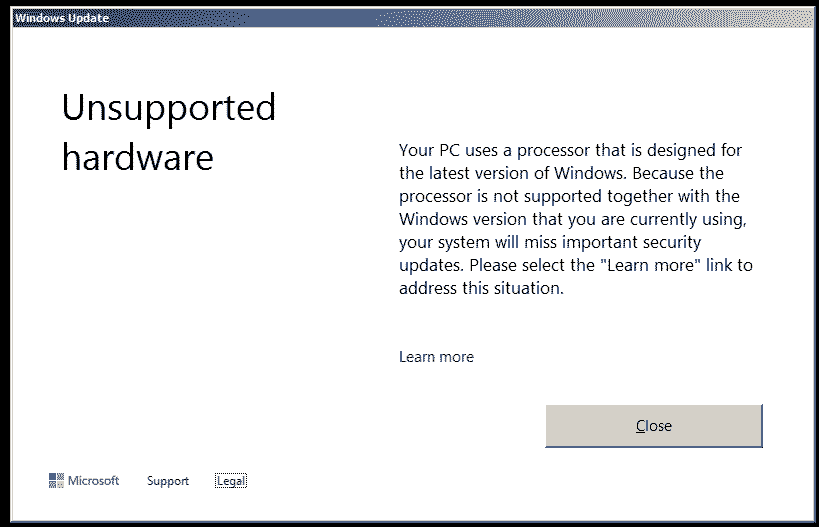Screen dimensions: 819x527
Task: Click the 'Windows Update' title text
Action: point(62,18)
